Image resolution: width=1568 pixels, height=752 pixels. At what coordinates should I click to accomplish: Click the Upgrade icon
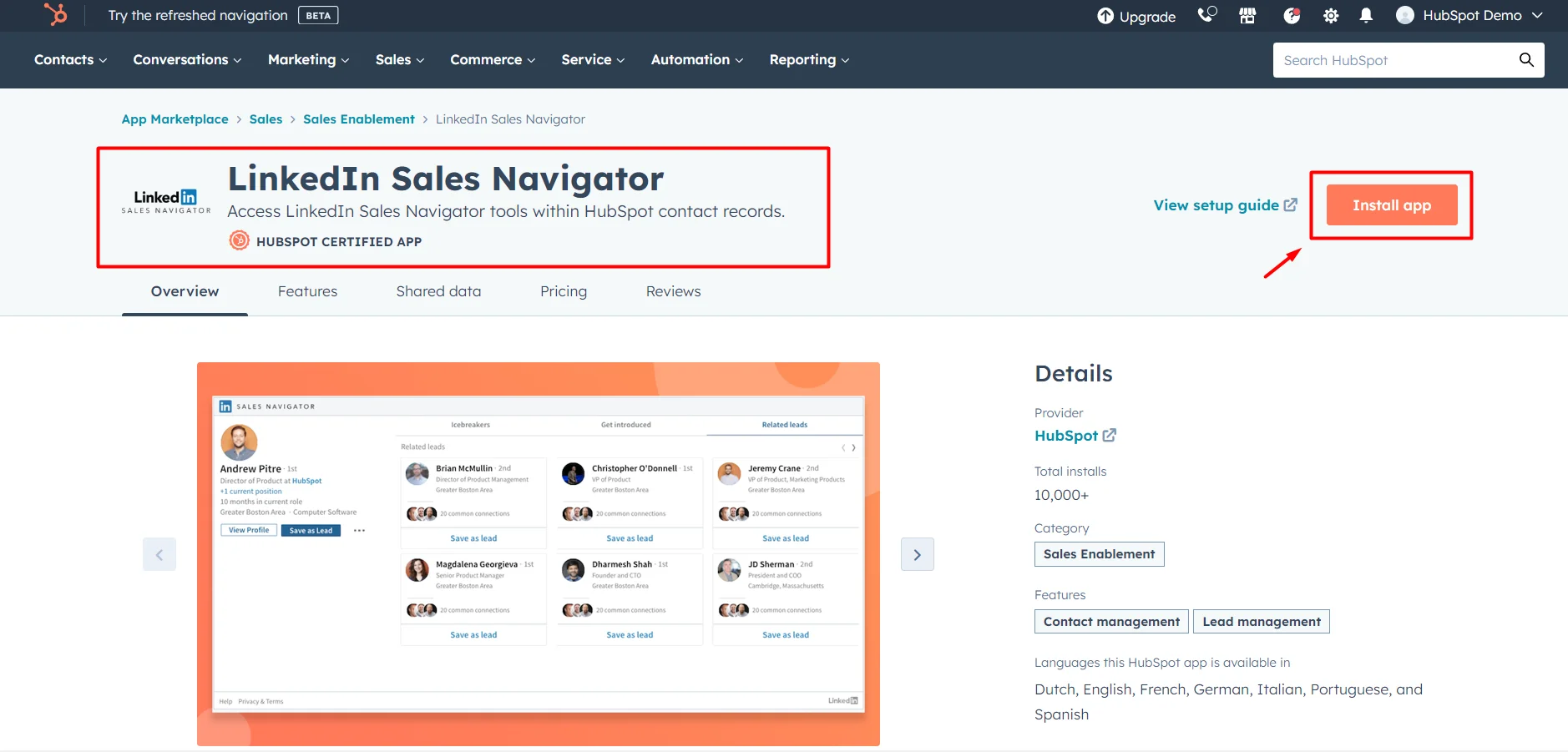(1105, 15)
